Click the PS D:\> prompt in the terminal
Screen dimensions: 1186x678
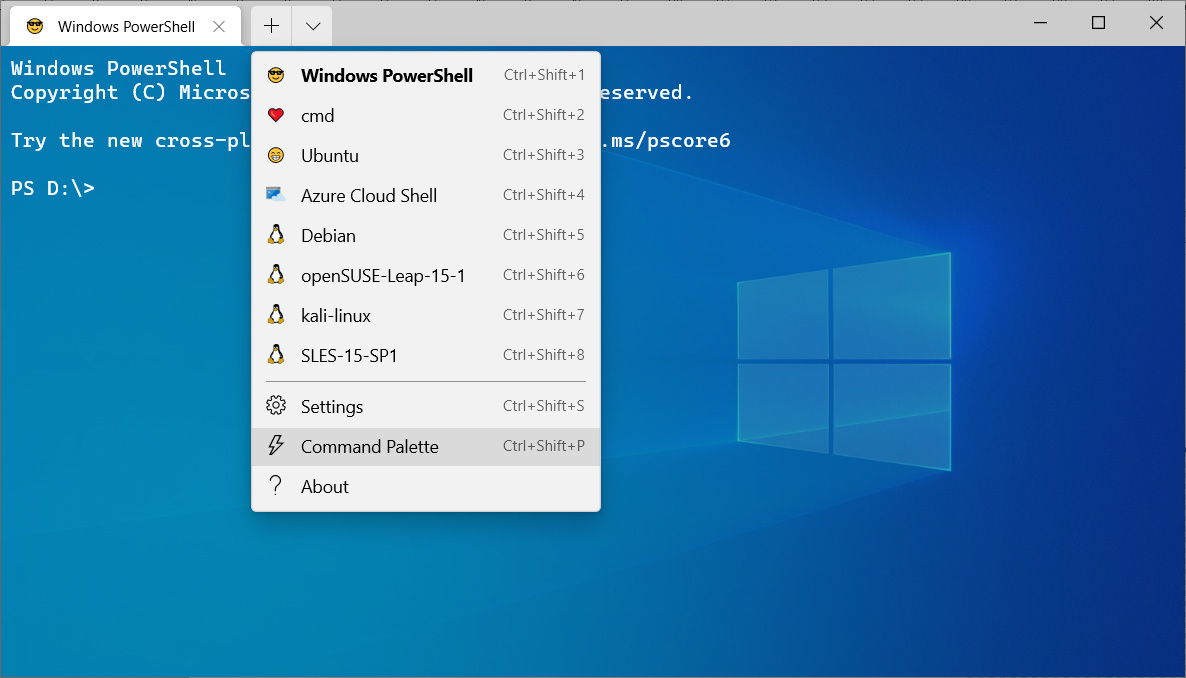click(53, 188)
